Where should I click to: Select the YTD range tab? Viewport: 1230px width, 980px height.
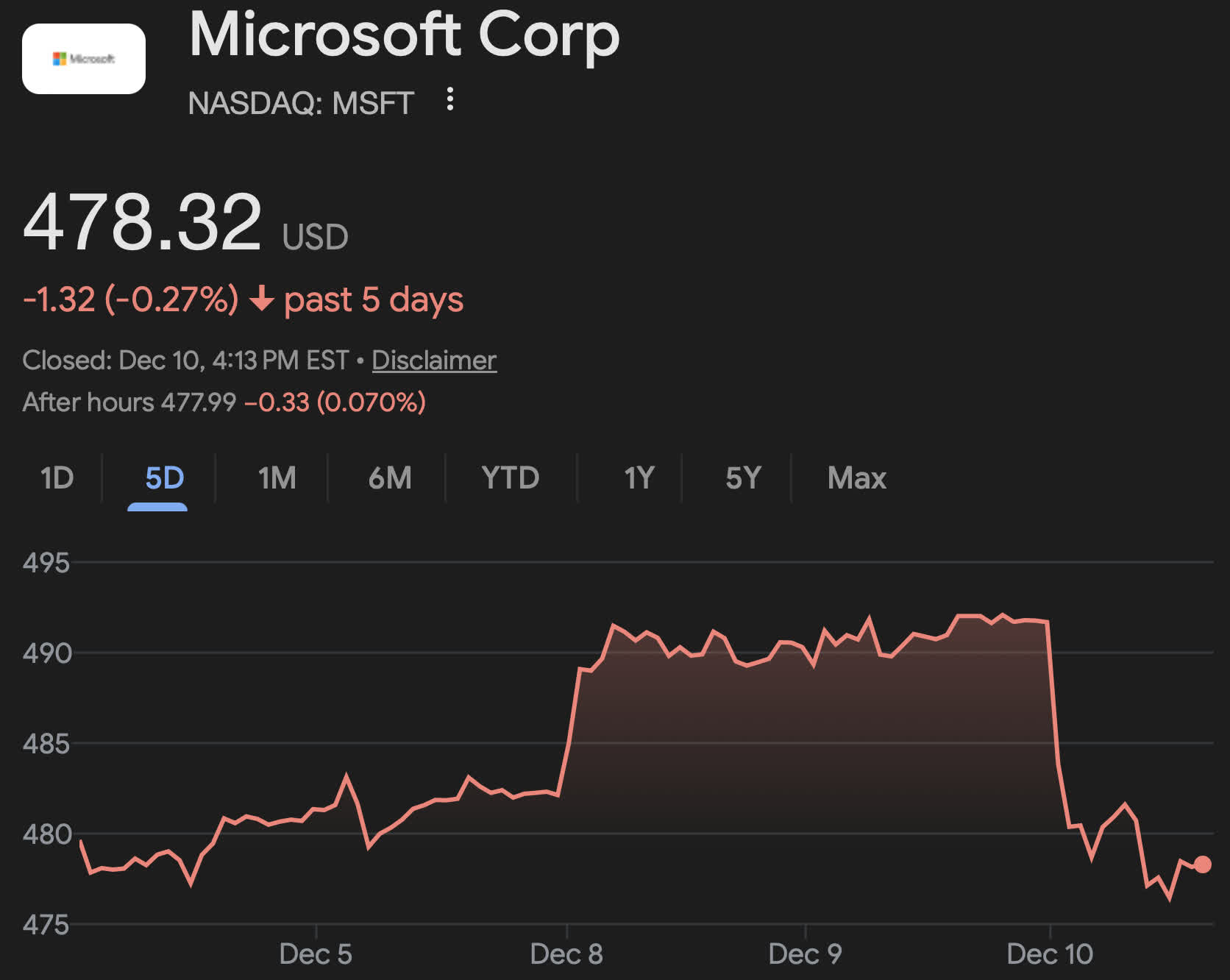point(510,478)
